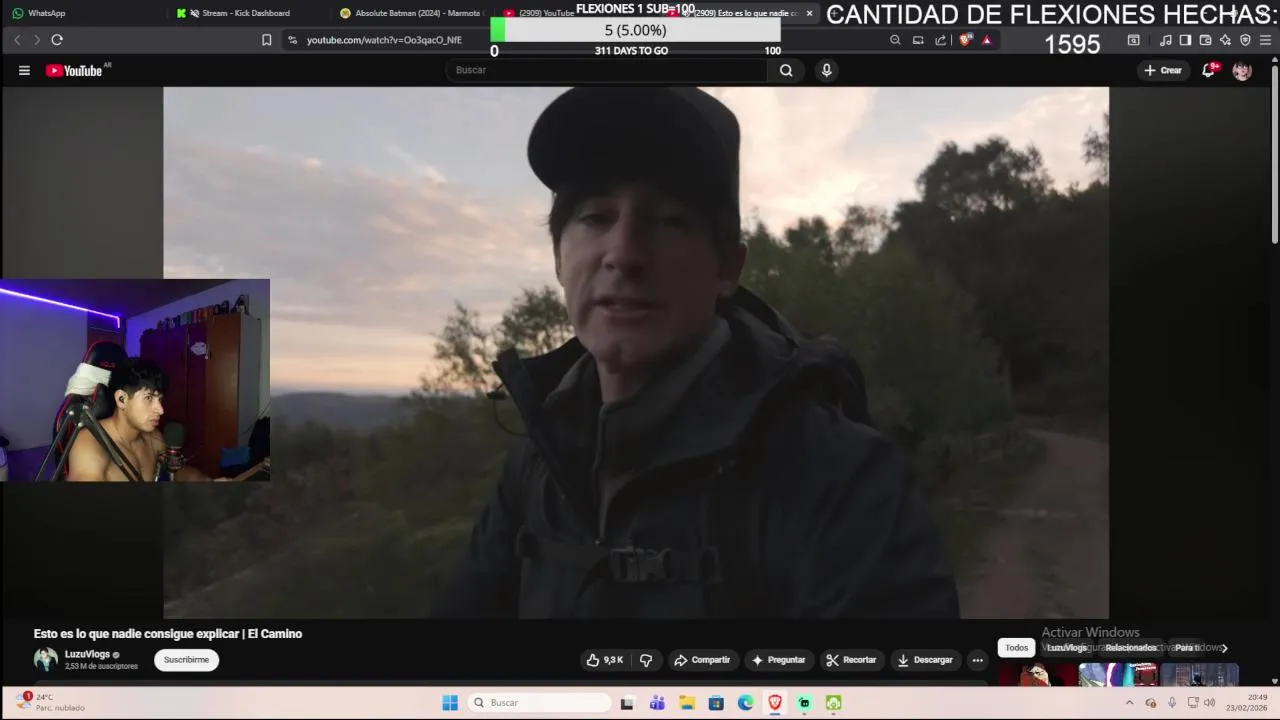Viewport: 1280px width, 720px height.
Task: Like the video with 9,3 K likes
Action: pyautogui.click(x=605, y=660)
